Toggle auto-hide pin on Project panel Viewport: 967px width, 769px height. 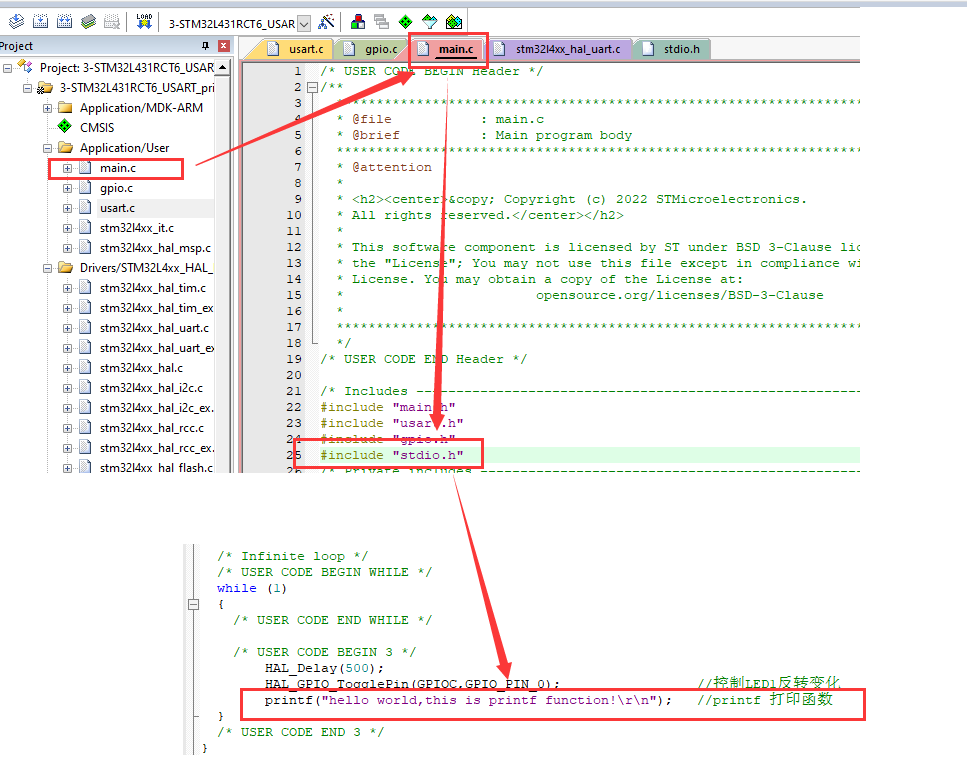(205, 46)
